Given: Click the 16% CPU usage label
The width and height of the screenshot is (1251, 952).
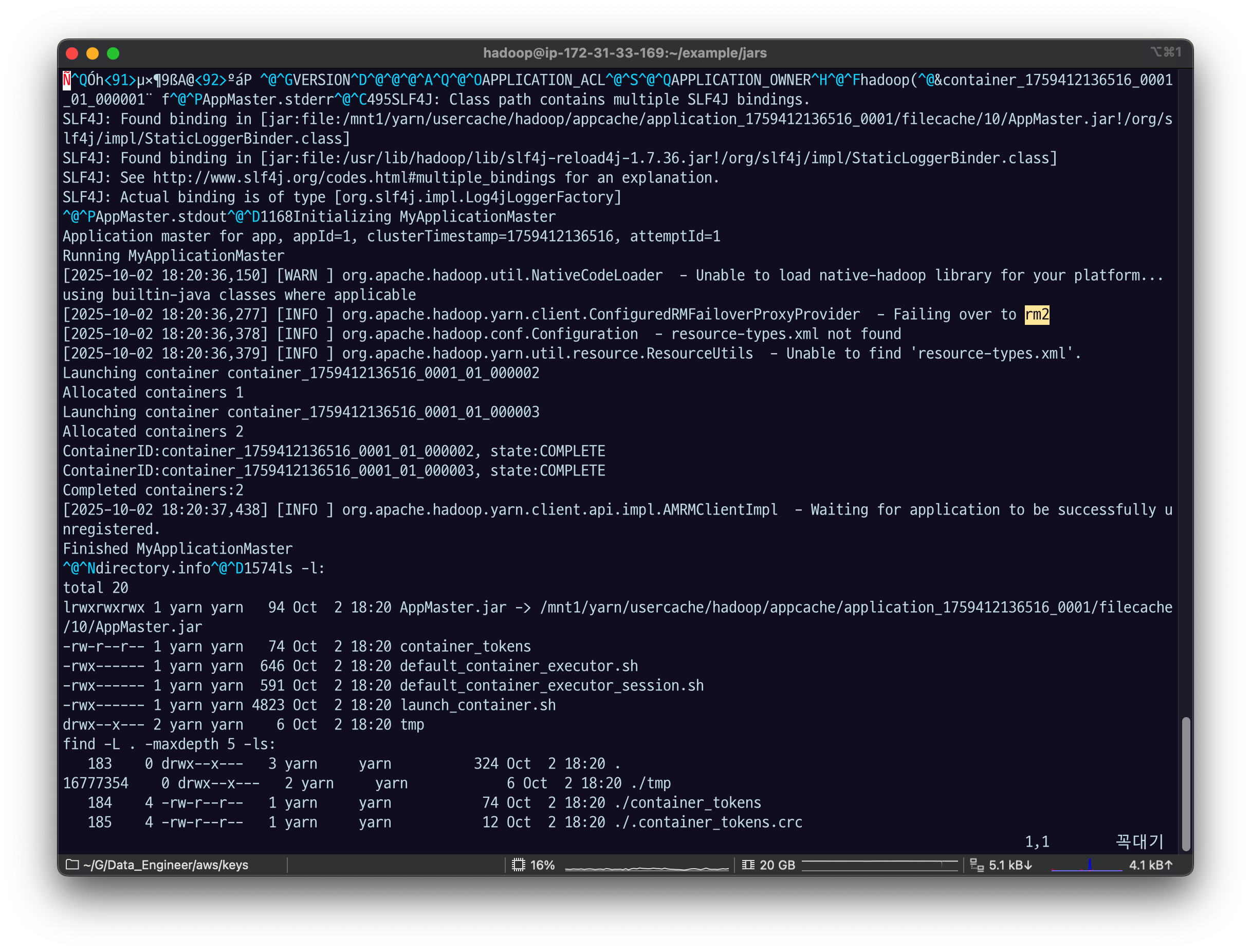Looking at the screenshot, I should pyautogui.click(x=542, y=865).
